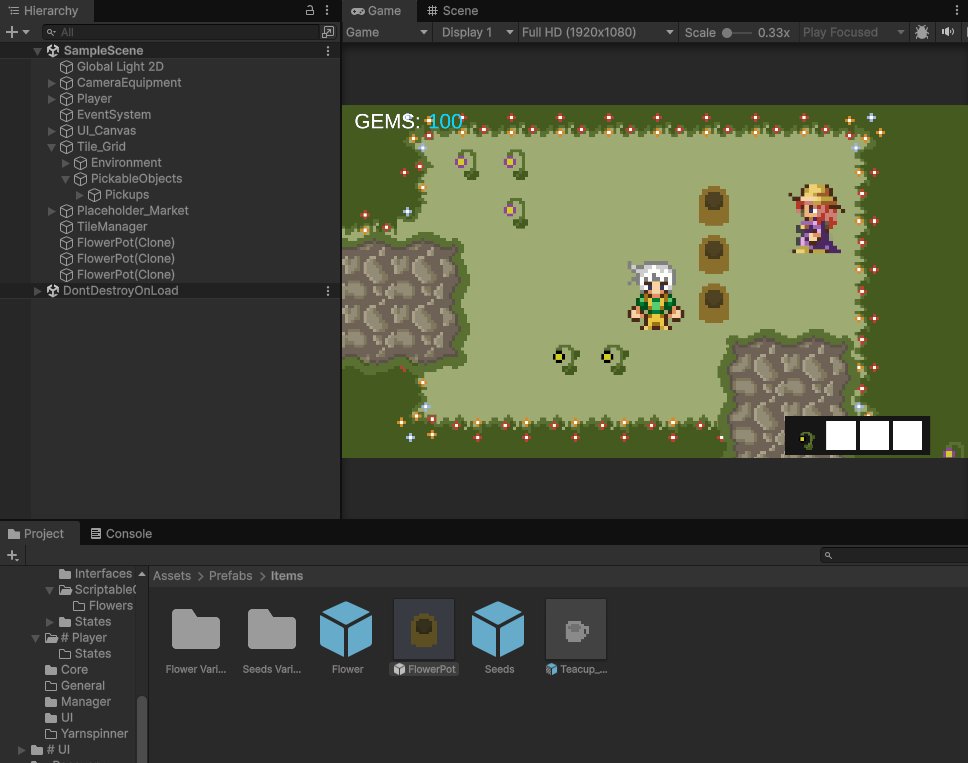968x763 pixels.
Task: Select the Core folder
Action: (67, 670)
